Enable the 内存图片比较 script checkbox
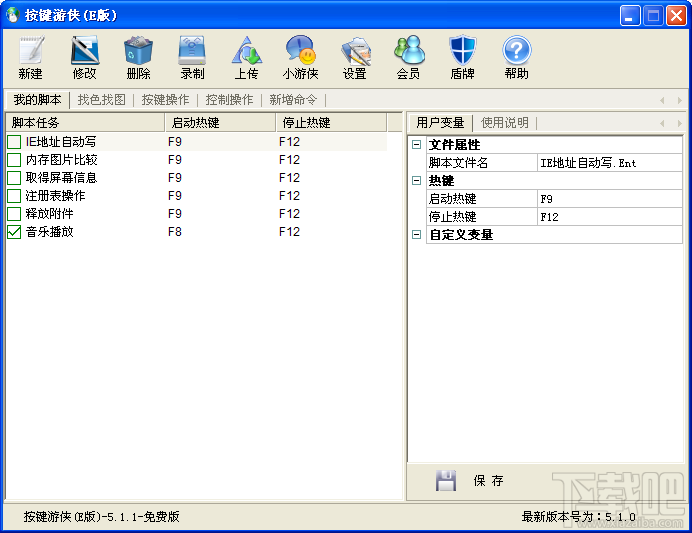The image size is (692, 533). click(14, 160)
